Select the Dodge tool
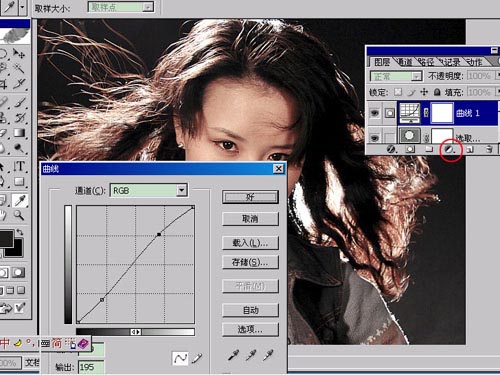Screen dimensions: 500x375 coord(19,148)
